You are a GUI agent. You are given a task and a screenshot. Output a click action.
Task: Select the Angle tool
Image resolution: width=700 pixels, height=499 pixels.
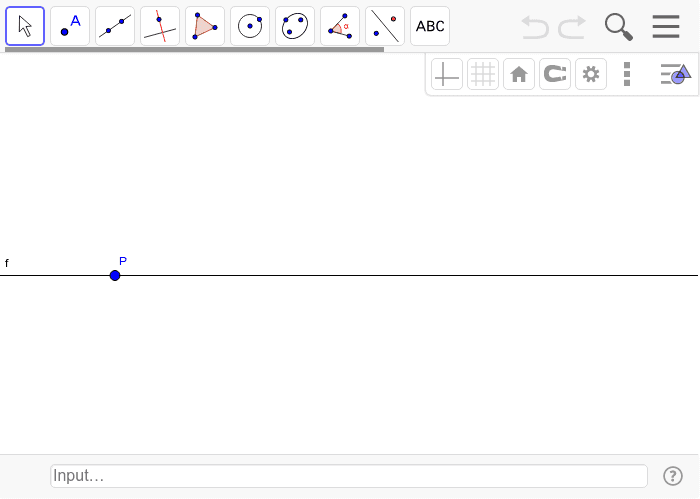pos(340,26)
